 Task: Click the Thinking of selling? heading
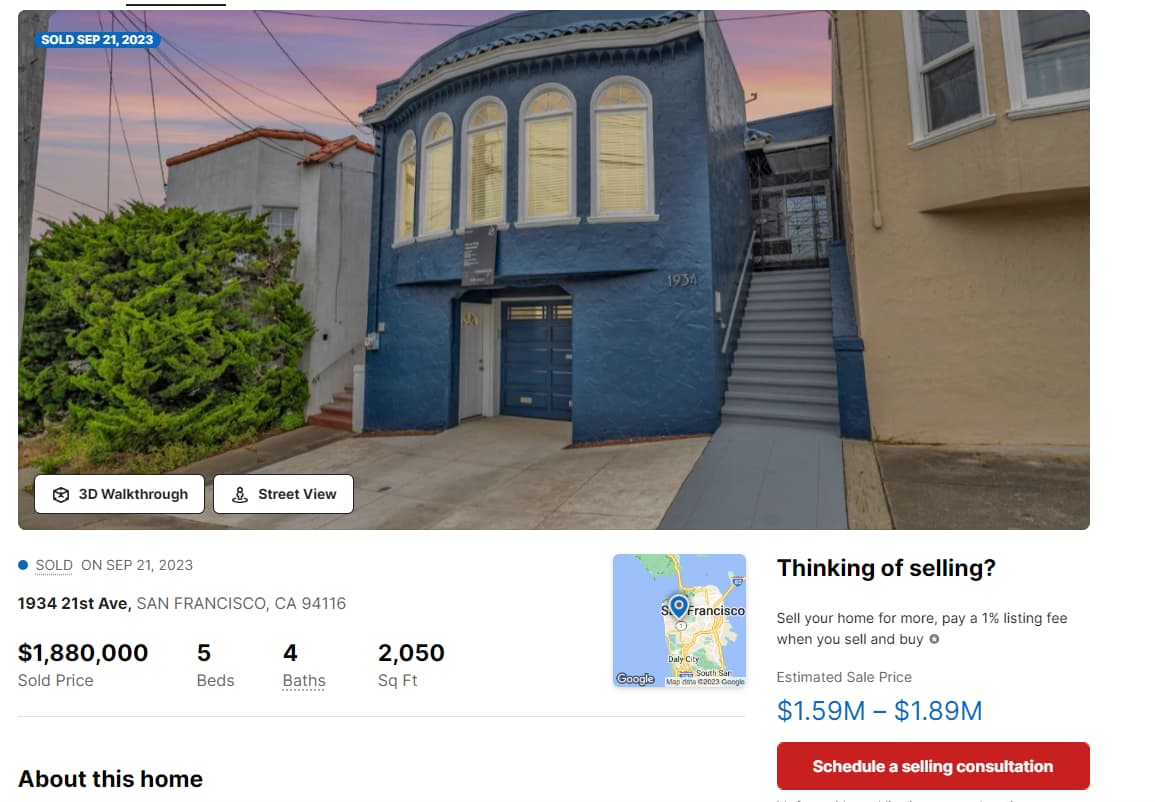coord(886,568)
